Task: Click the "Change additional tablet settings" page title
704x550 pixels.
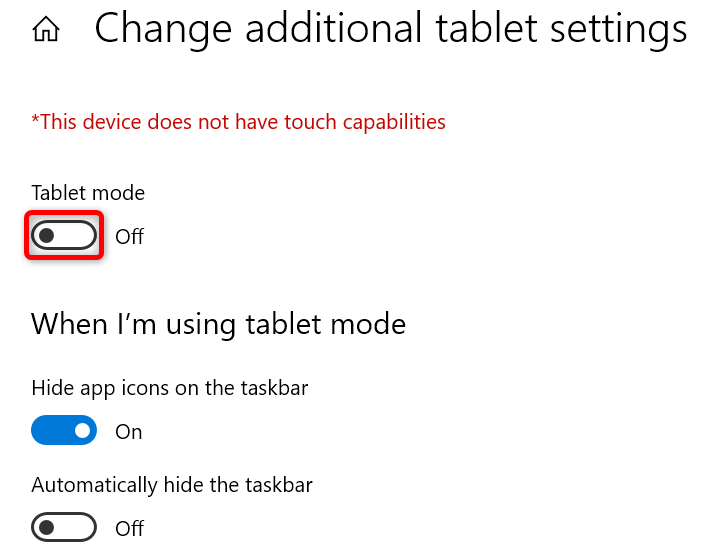Action: 390,29
